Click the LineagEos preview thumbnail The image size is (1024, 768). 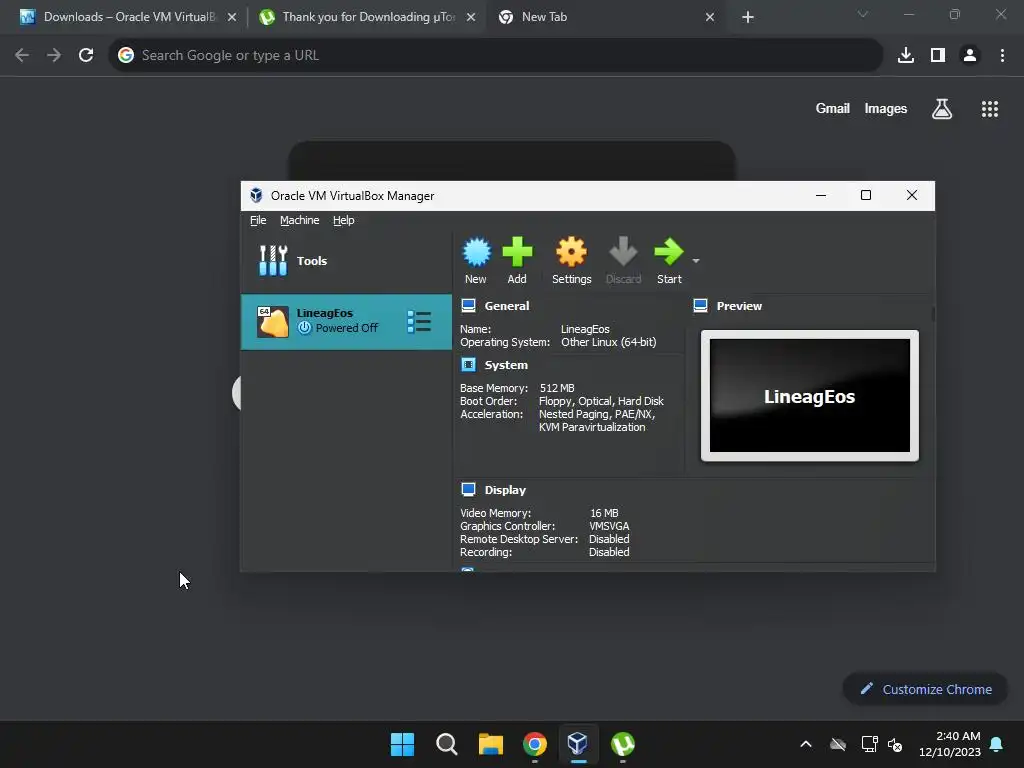809,395
